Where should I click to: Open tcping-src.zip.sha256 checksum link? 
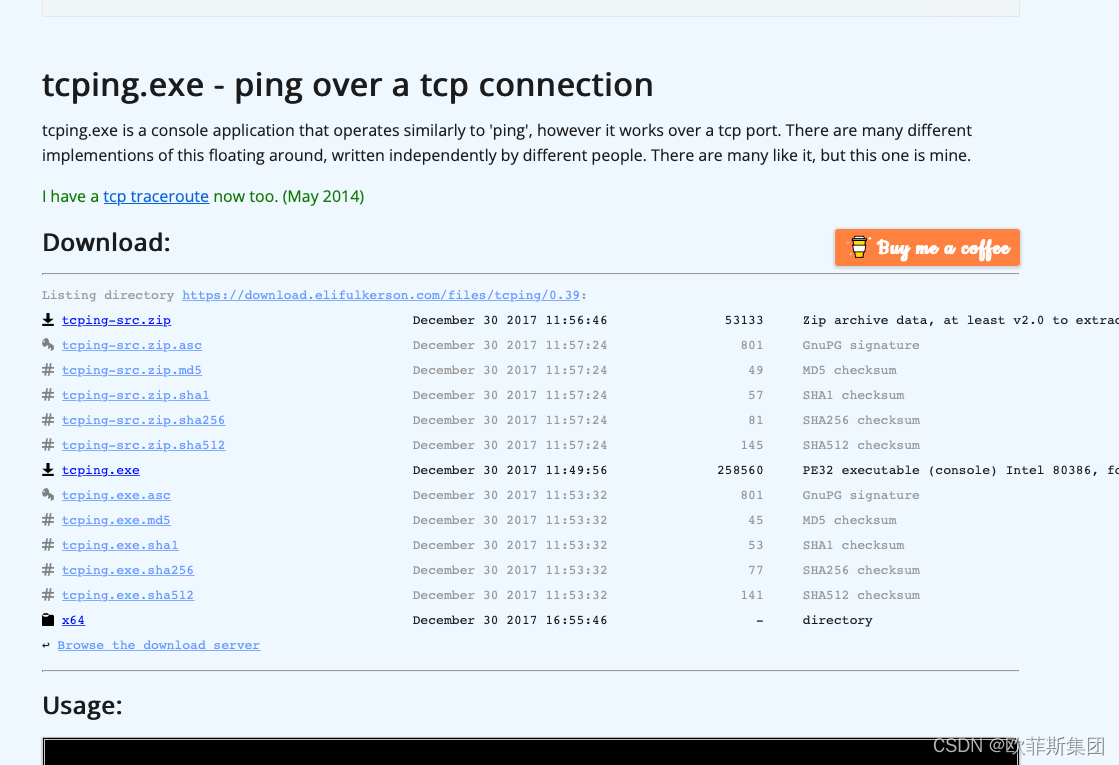click(x=143, y=420)
